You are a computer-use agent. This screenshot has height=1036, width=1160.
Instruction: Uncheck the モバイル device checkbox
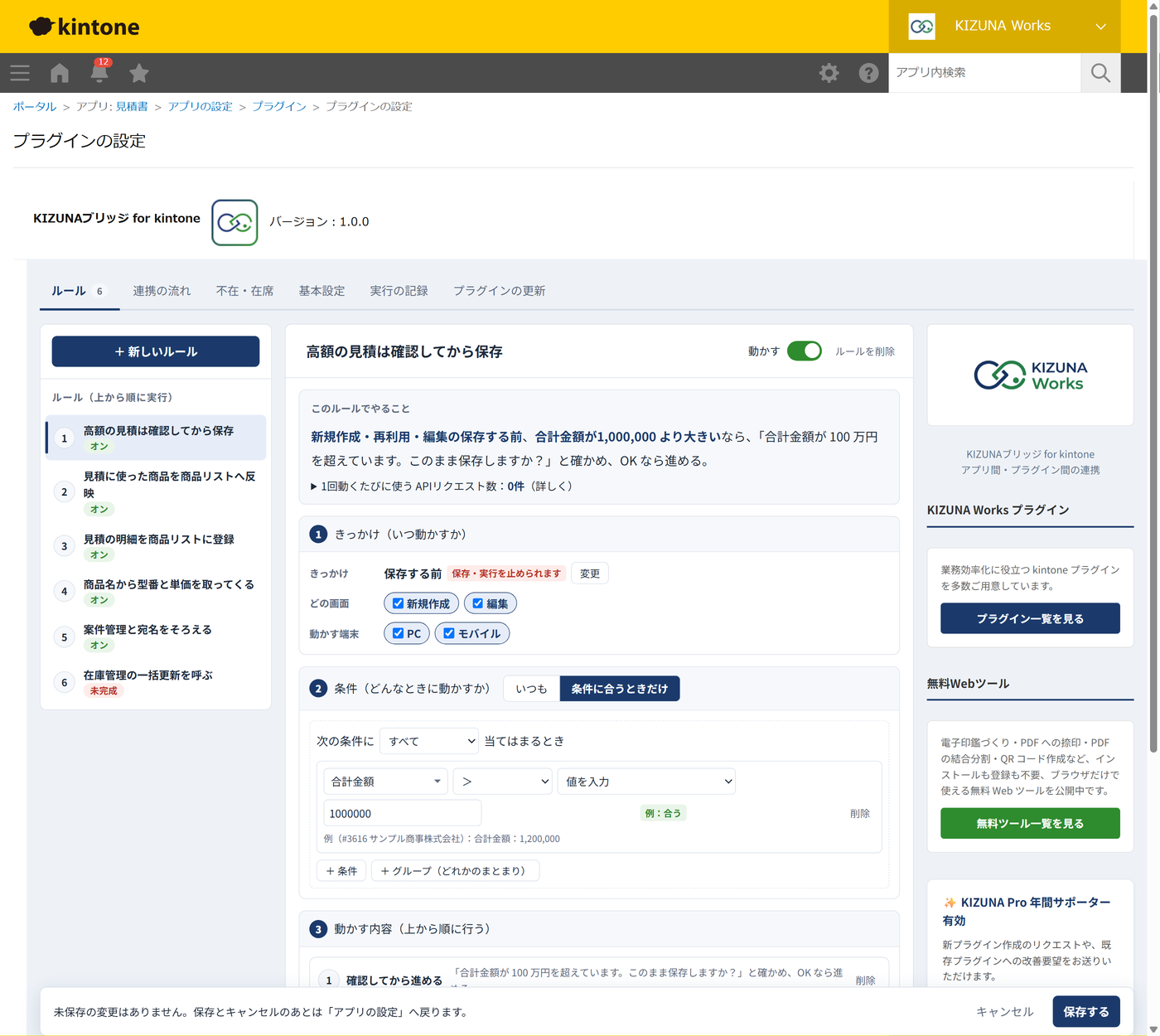tap(448, 633)
